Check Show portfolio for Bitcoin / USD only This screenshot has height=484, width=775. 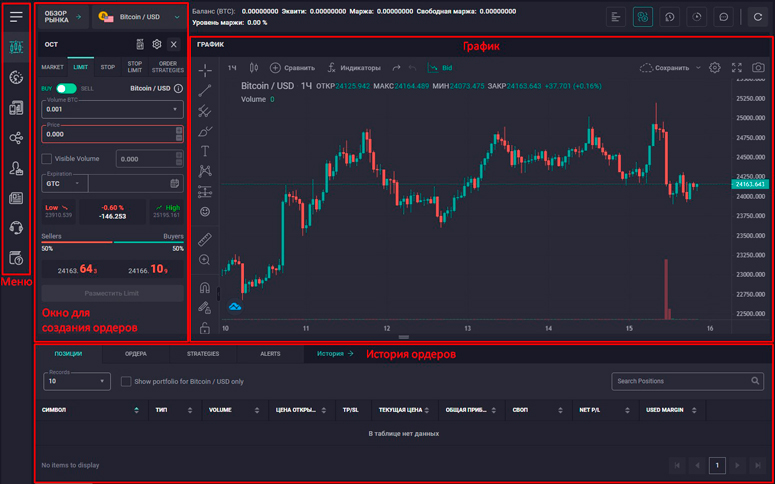pyautogui.click(x=126, y=382)
